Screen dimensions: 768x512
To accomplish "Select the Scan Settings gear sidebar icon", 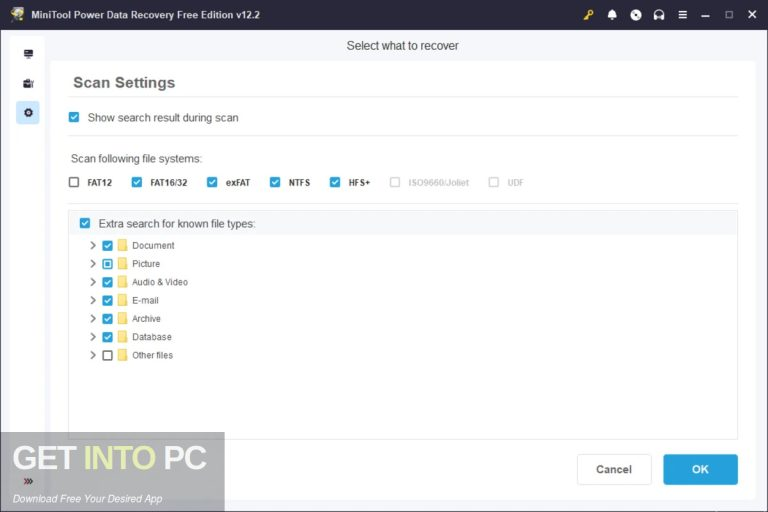I will [x=28, y=113].
